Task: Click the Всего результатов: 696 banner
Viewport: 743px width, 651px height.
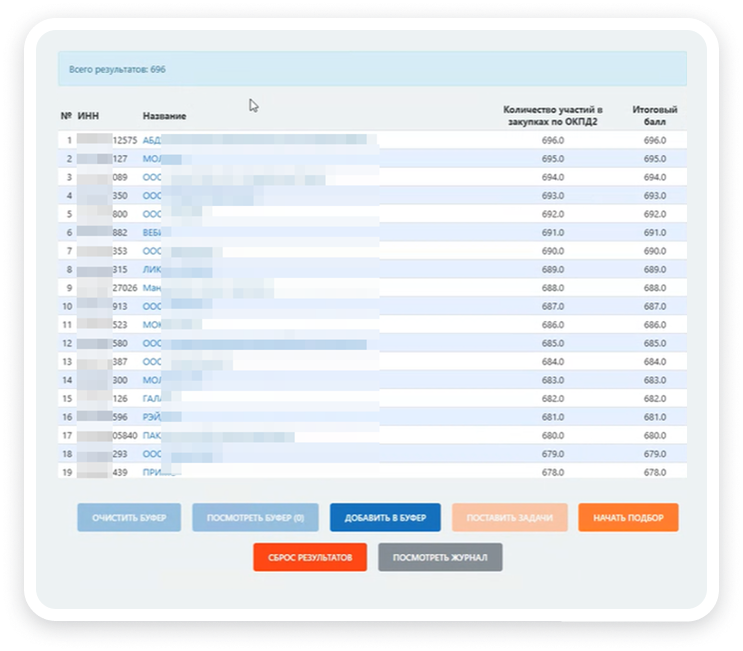Action: pos(372,70)
